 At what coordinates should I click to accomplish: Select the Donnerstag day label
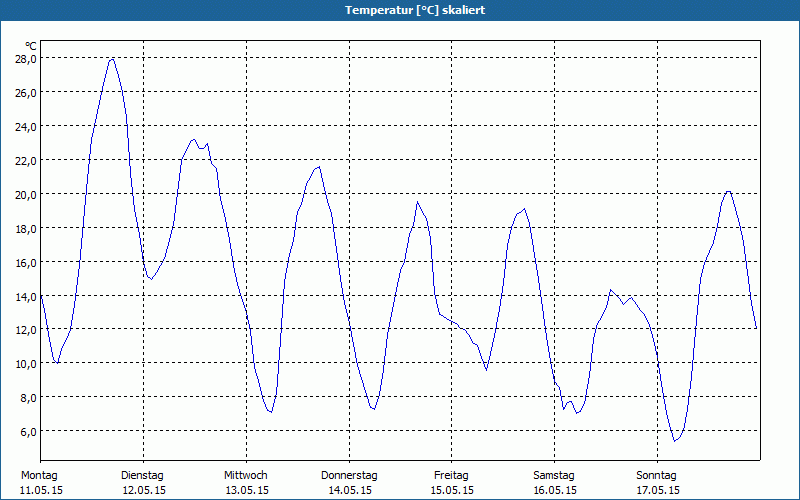coord(349,475)
